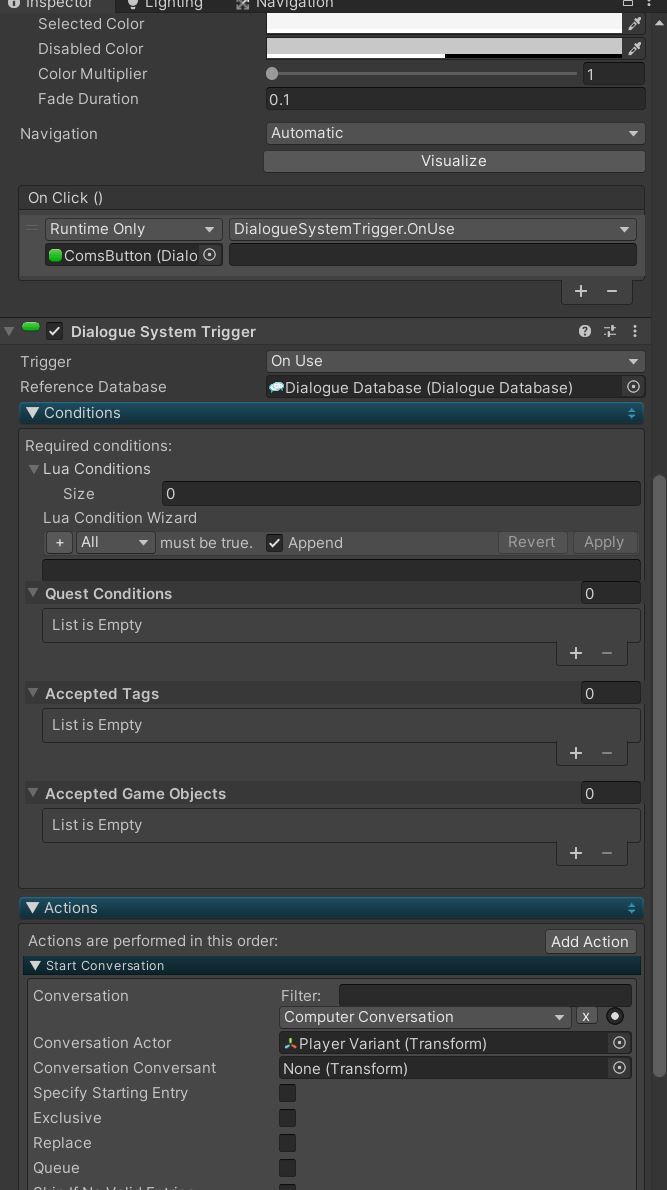The width and height of the screenshot is (667, 1190).
Task: Click Conditions section options arrows icon
Action: [631, 413]
